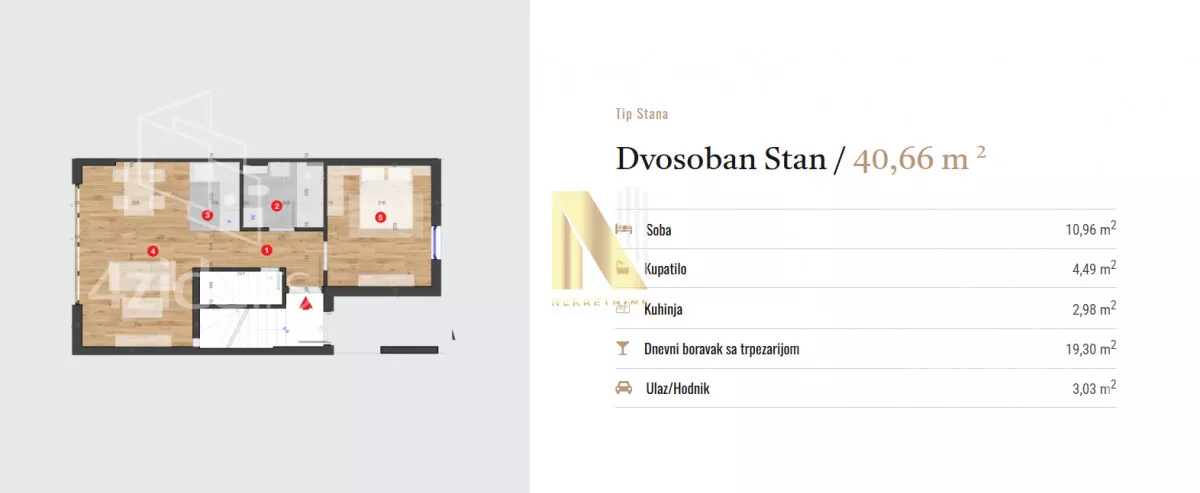The height and width of the screenshot is (493, 1200).
Task: Click the Ulaz/Hodnik row label
Action: [677, 388]
